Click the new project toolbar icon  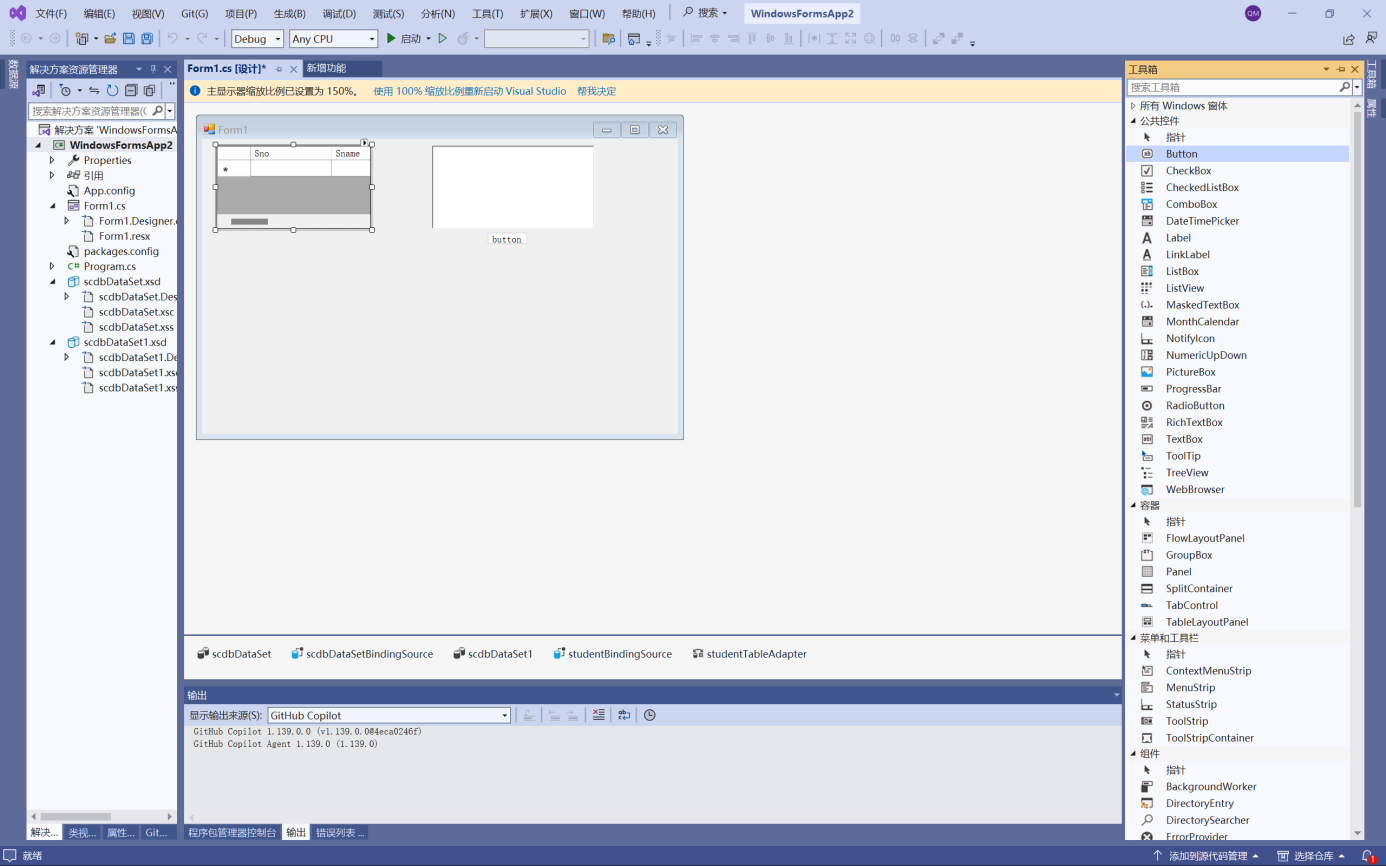click(82, 38)
